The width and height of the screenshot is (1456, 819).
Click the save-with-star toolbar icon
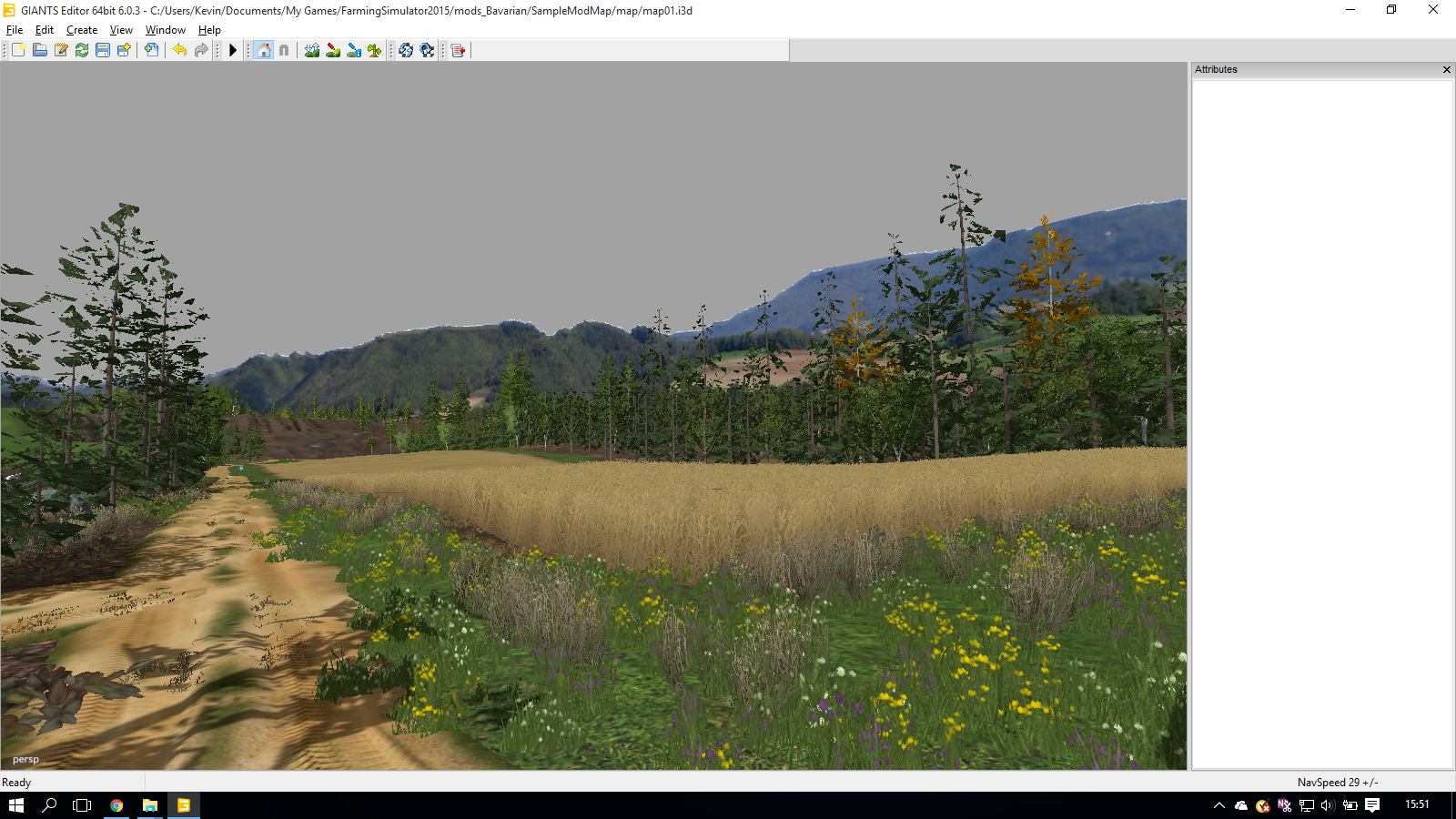coord(124,50)
